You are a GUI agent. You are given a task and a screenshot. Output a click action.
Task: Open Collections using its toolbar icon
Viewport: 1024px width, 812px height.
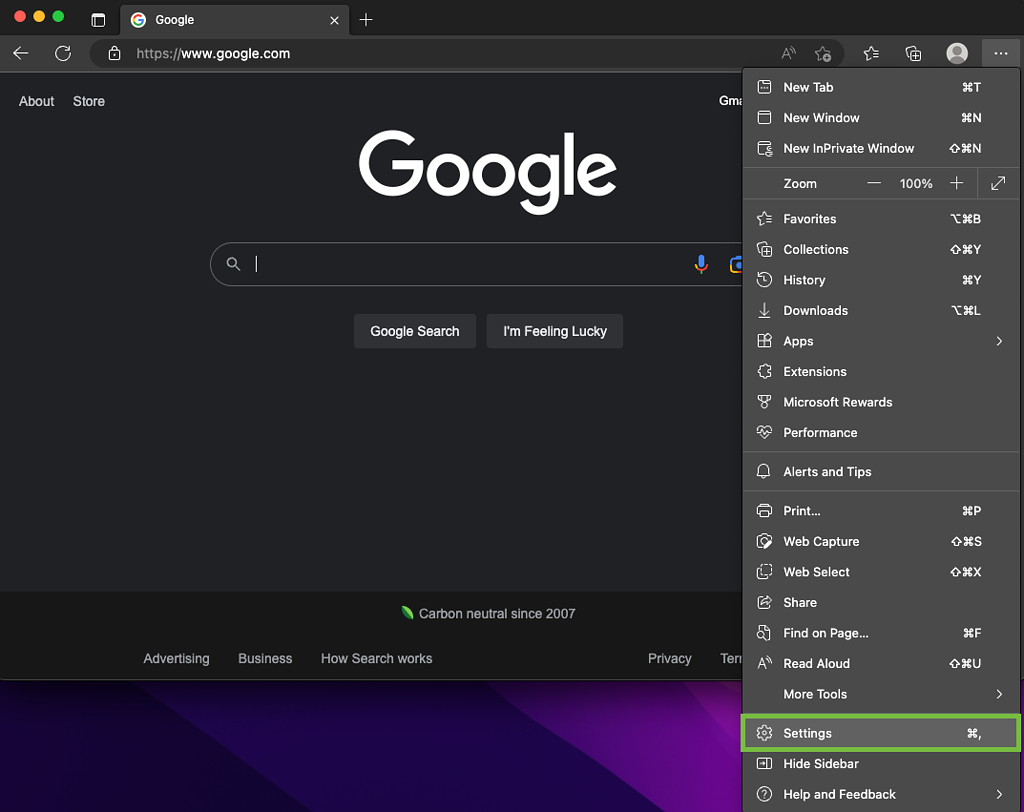tap(912, 53)
